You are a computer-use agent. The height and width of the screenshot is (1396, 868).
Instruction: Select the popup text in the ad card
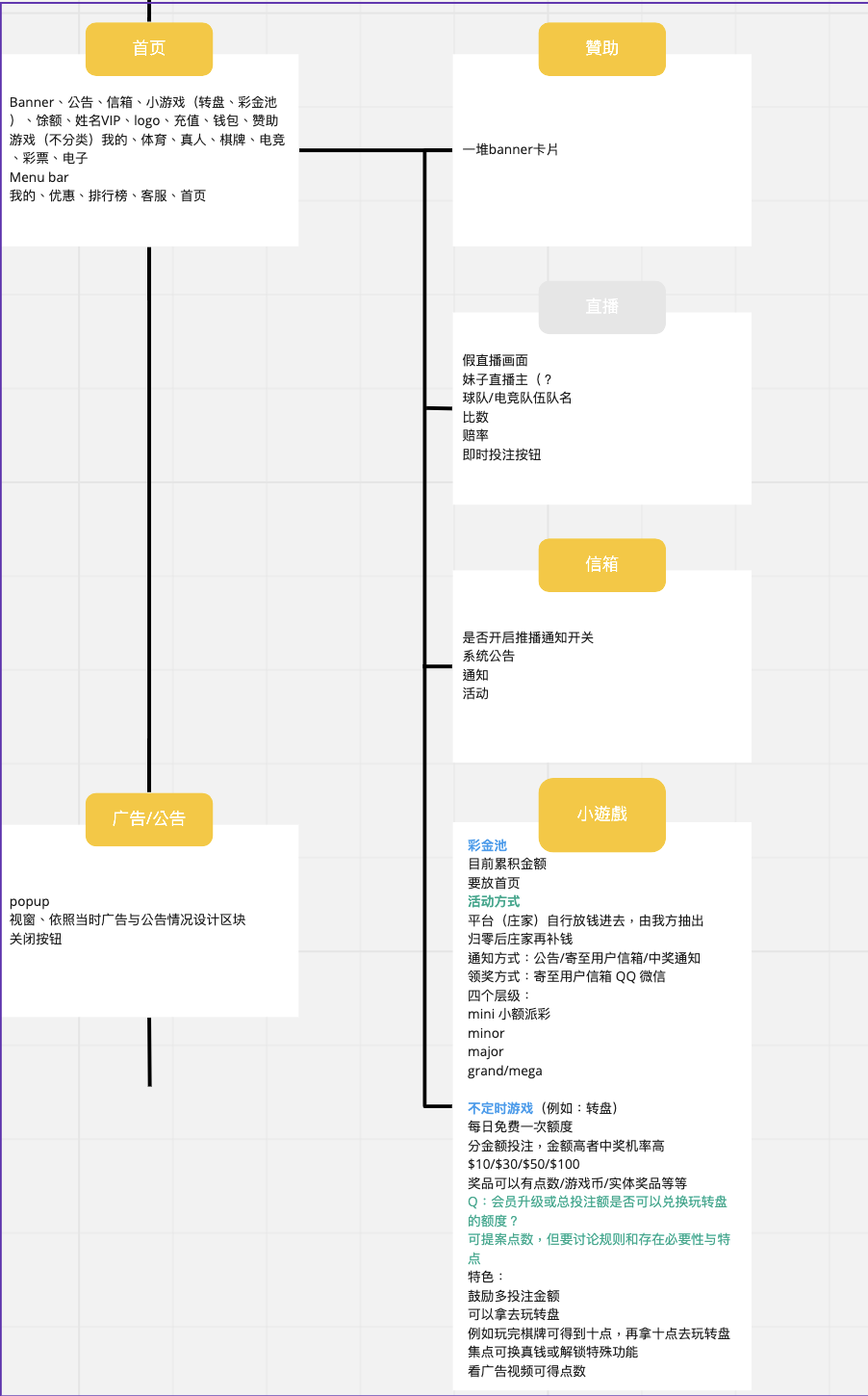coord(29,901)
